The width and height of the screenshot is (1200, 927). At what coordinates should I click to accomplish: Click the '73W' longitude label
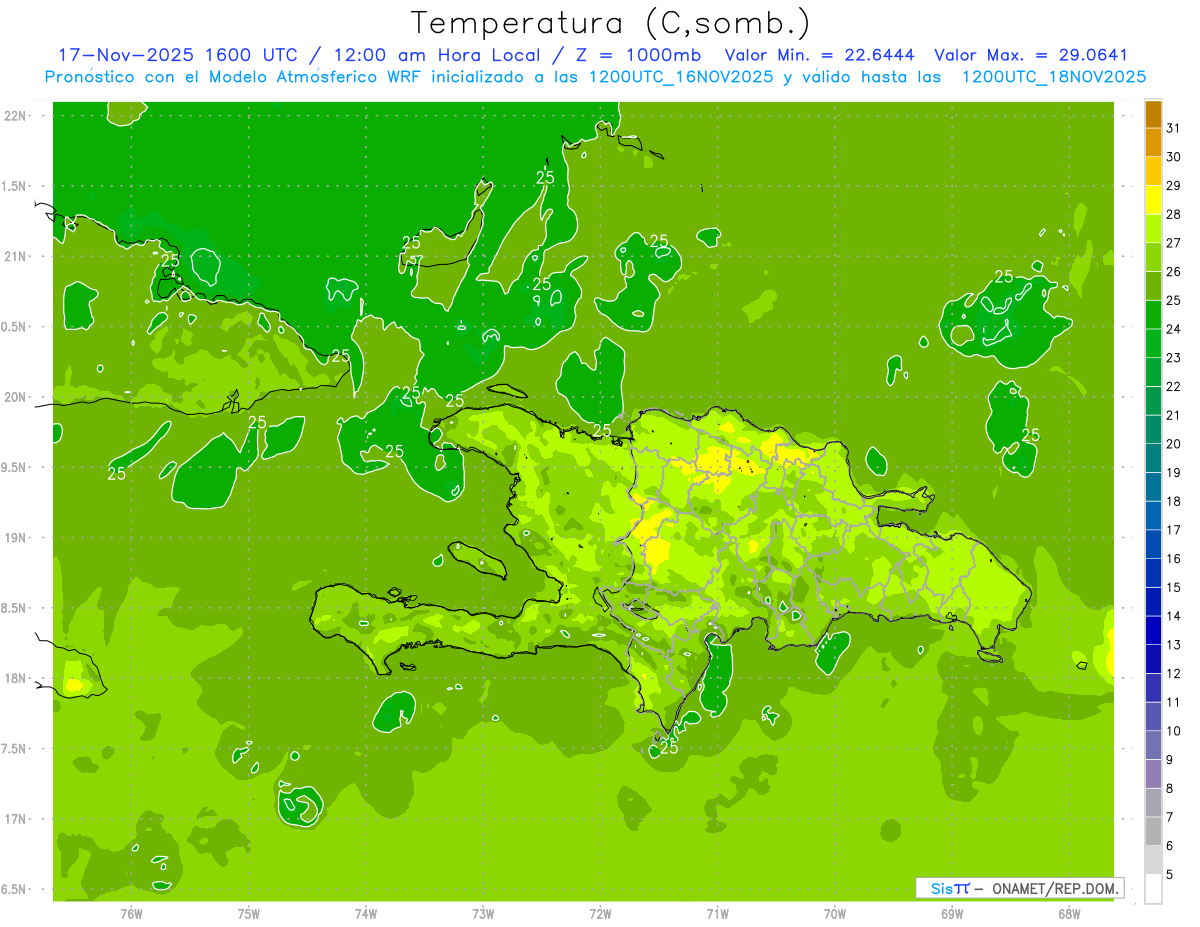coord(483,913)
